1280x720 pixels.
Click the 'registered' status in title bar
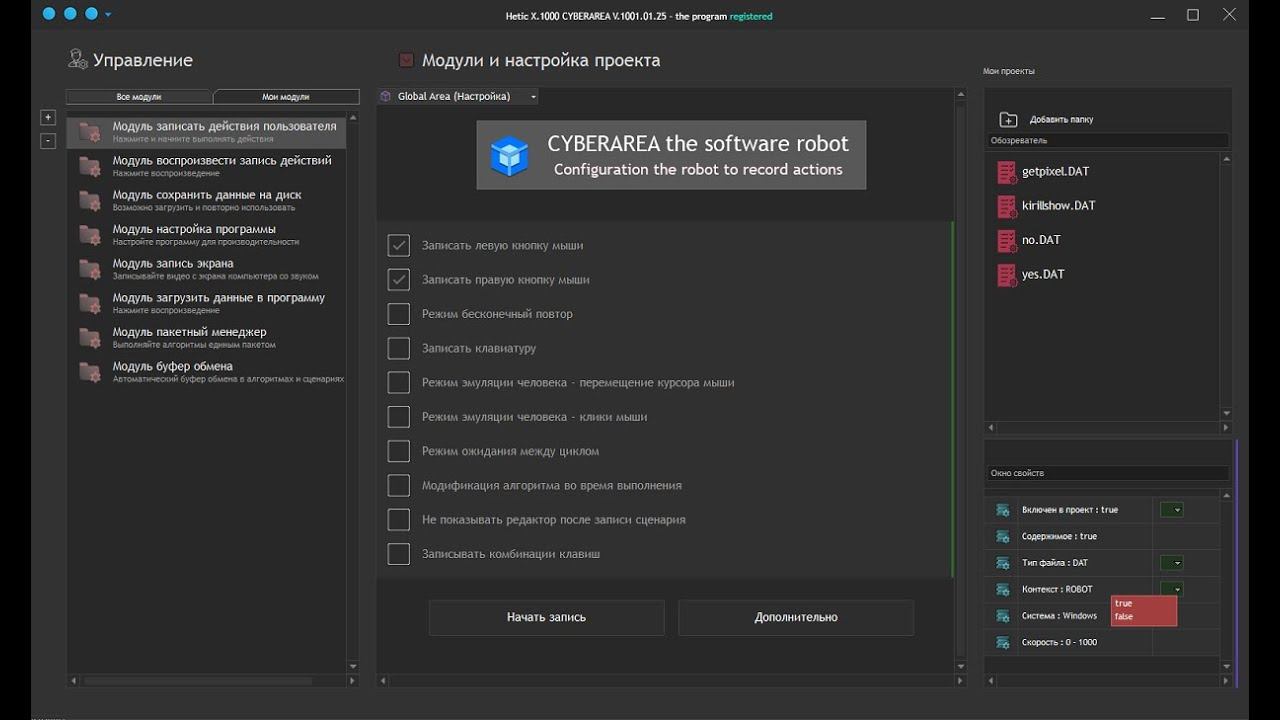tap(751, 16)
